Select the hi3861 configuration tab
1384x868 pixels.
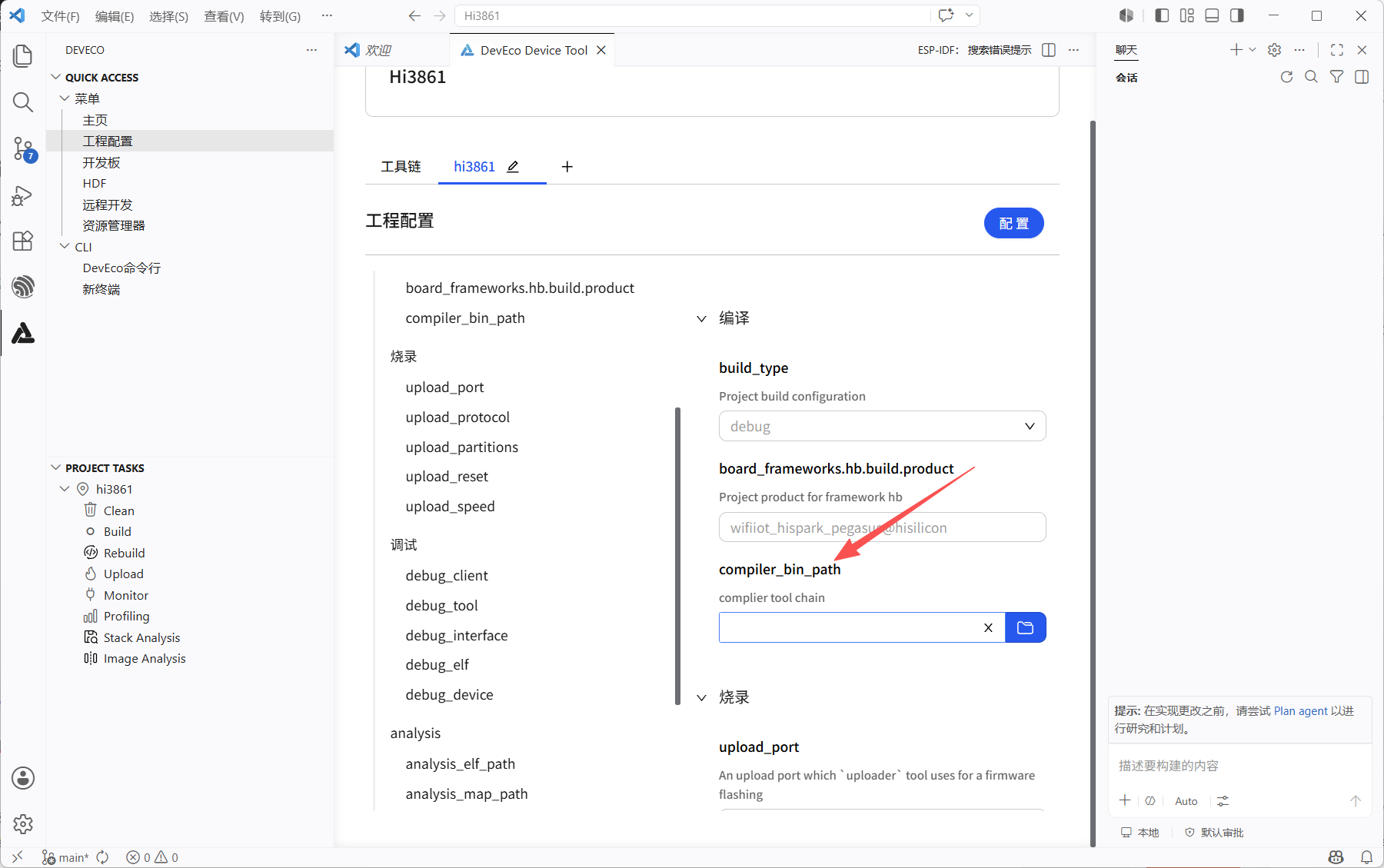(x=474, y=167)
